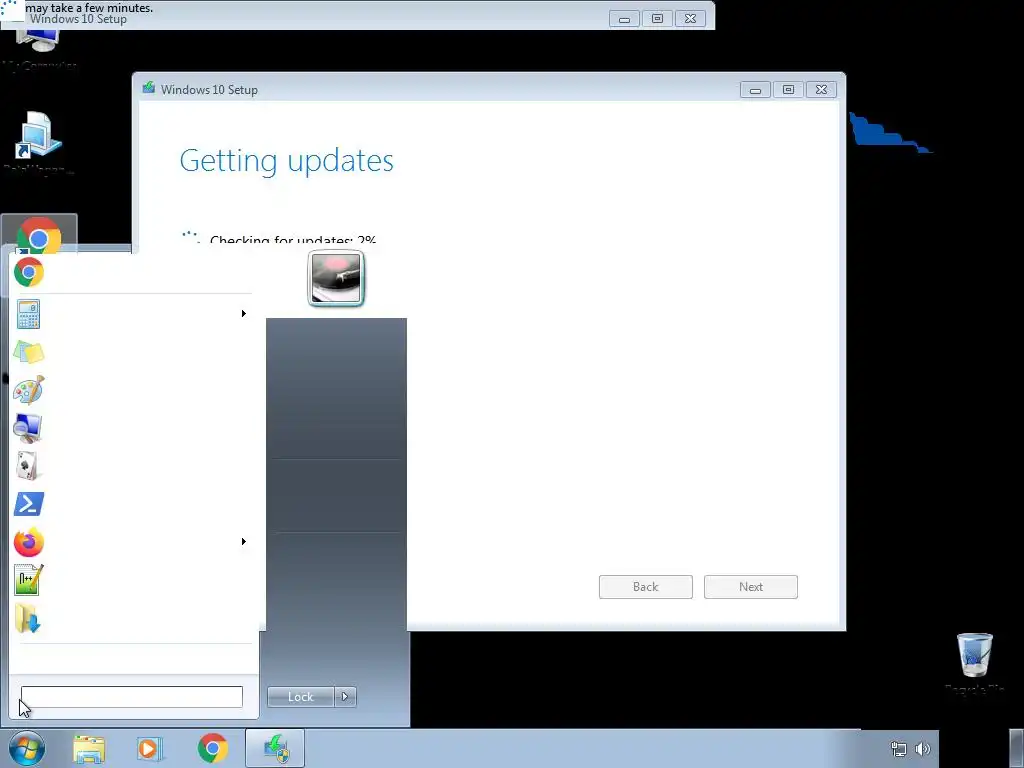
Task: Click Next in Windows 10 Setup
Action: (751, 587)
